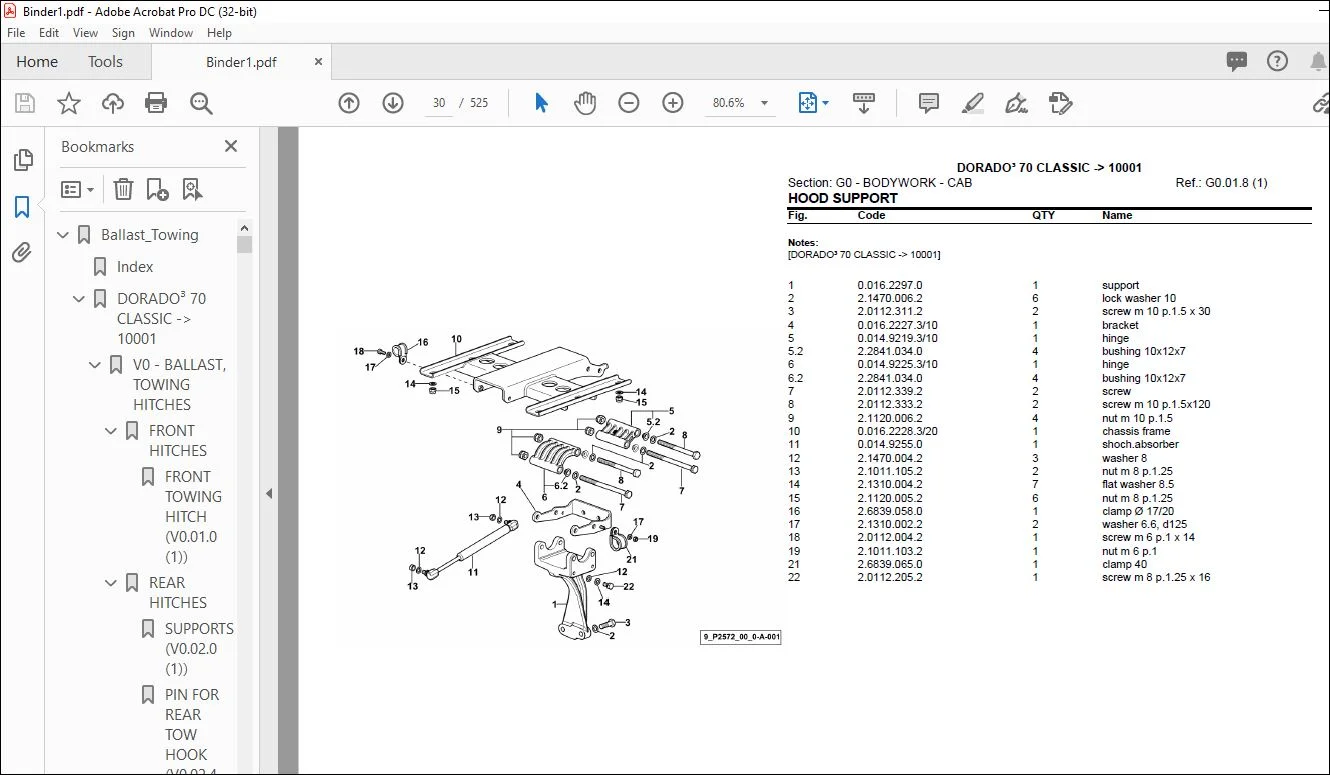Open the SUPPORTS (V0.02.0 (1)) bookmark
The image size is (1330, 775).
199,649
